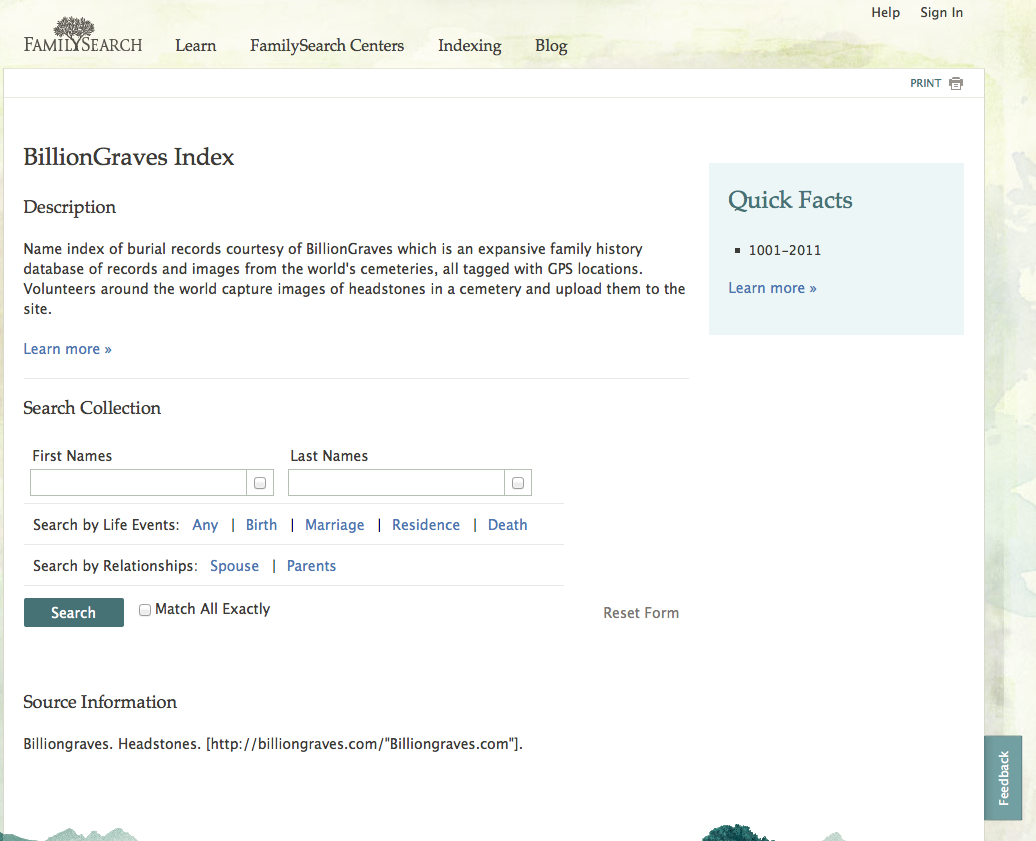Image resolution: width=1036 pixels, height=841 pixels.
Task: Expand Residence life event search
Action: click(x=426, y=525)
